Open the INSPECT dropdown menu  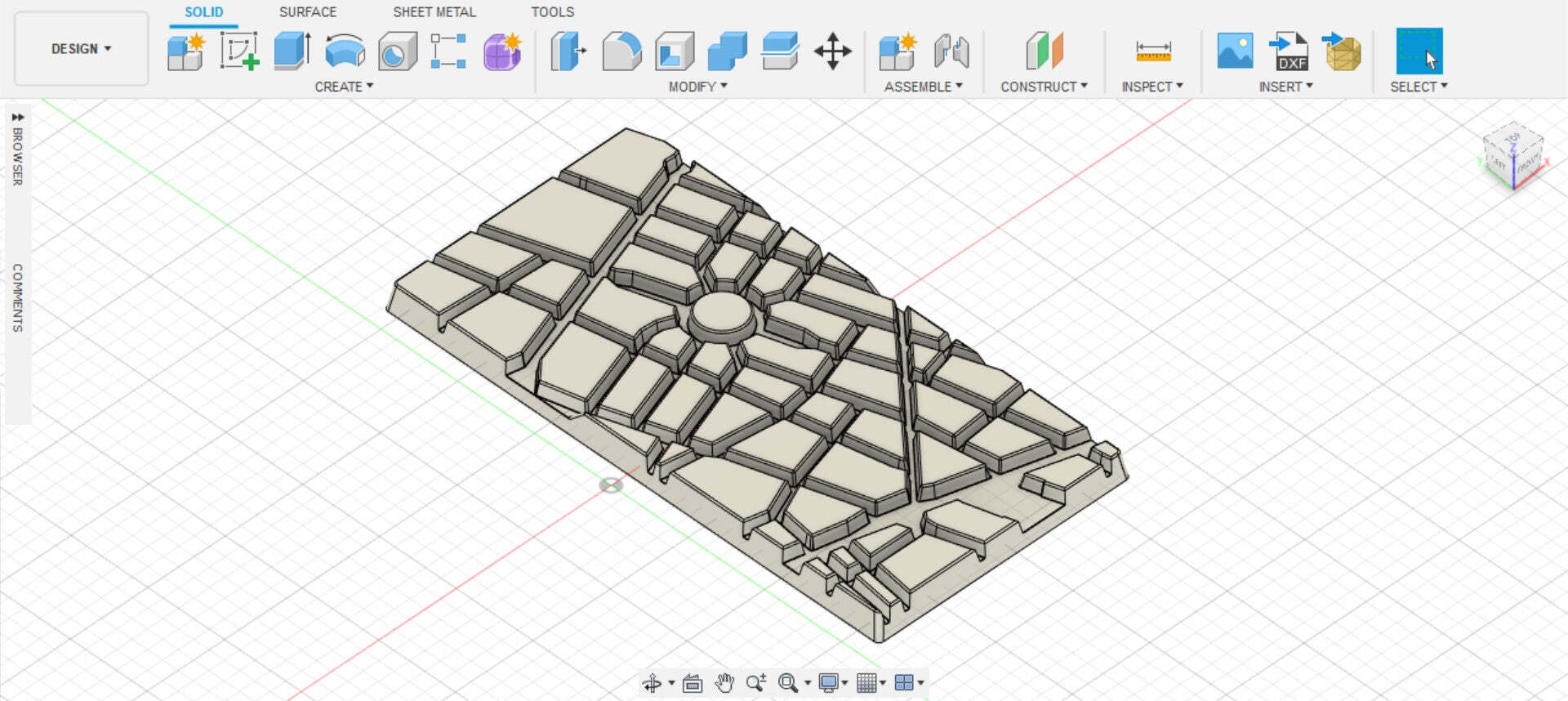1152,87
